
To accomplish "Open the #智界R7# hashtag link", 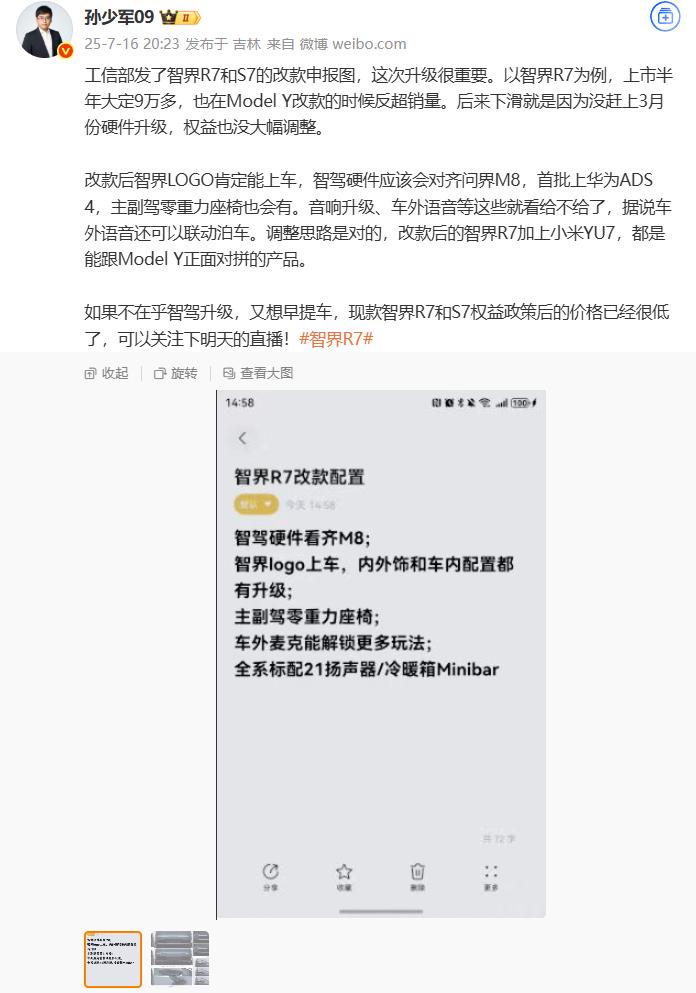I will click(x=336, y=339).
